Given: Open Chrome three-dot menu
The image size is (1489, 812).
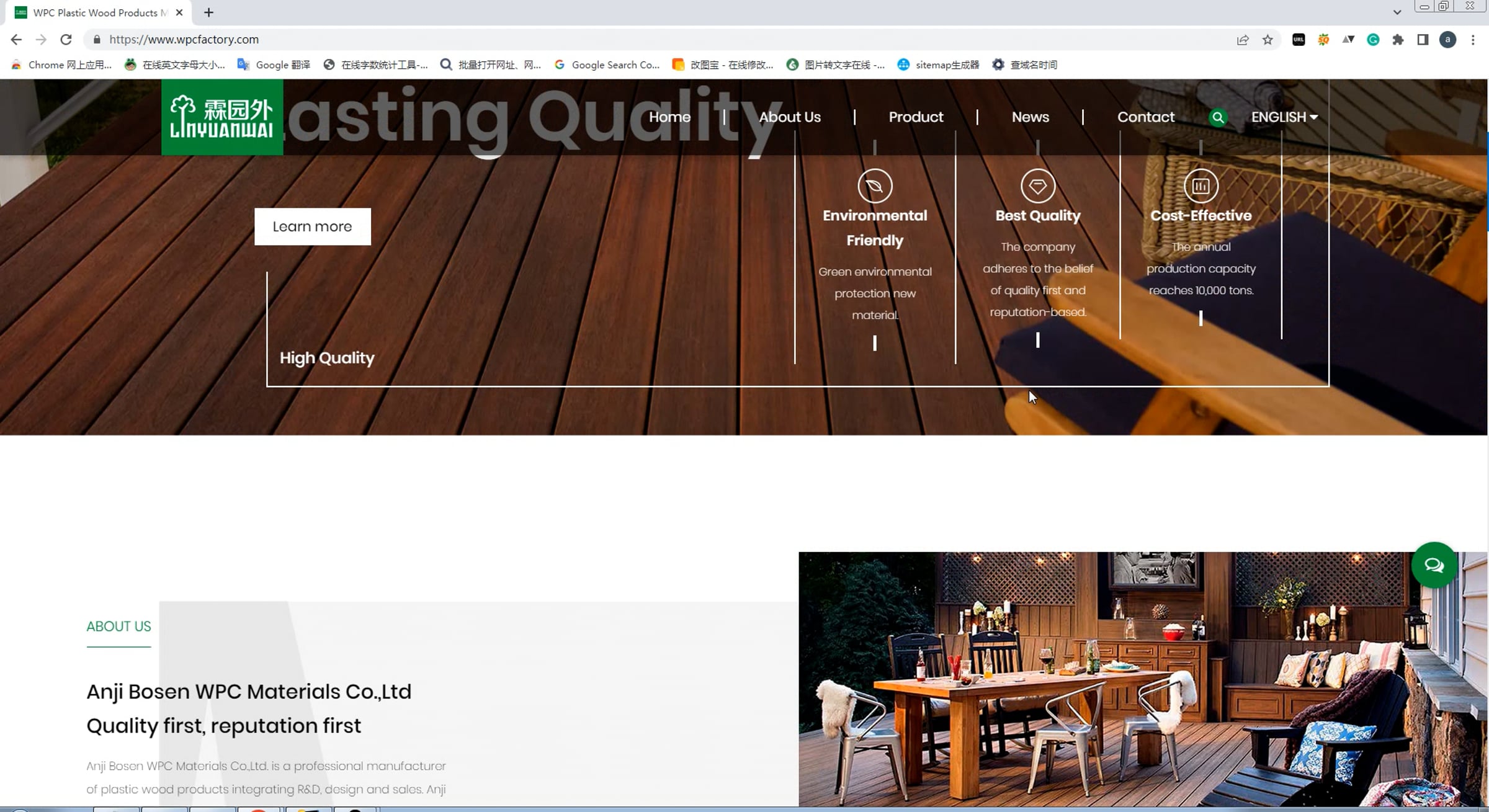Looking at the screenshot, I should [x=1473, y=40].
